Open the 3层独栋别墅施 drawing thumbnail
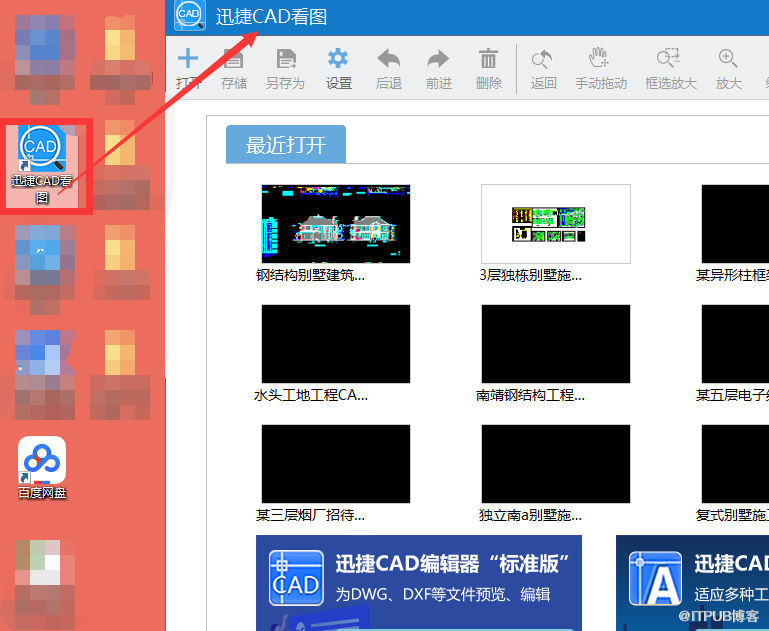 (556, 224)
